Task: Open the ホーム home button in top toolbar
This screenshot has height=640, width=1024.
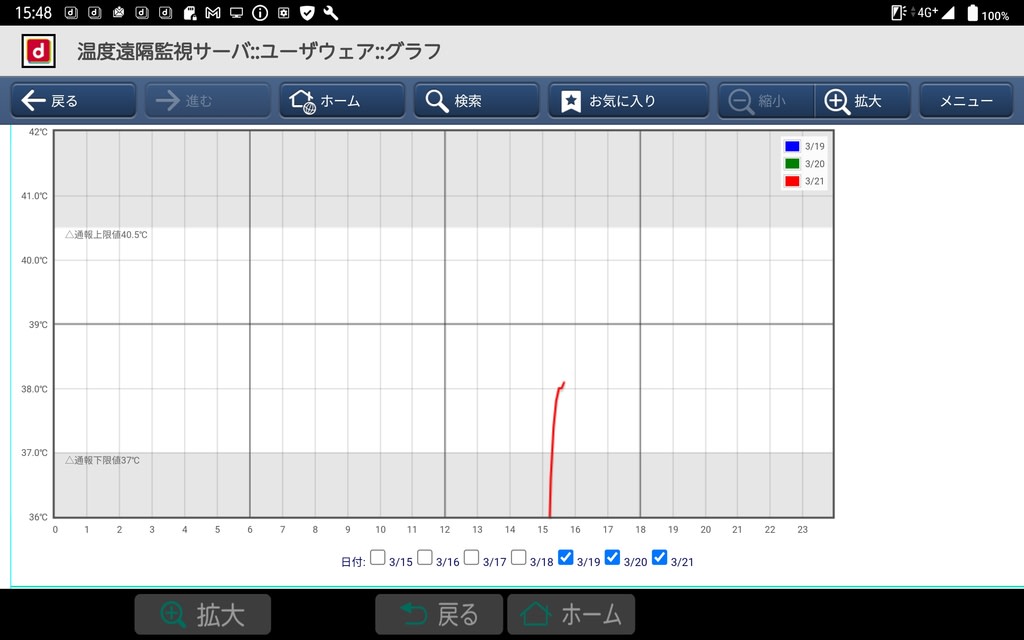Action: click(342, 101)
